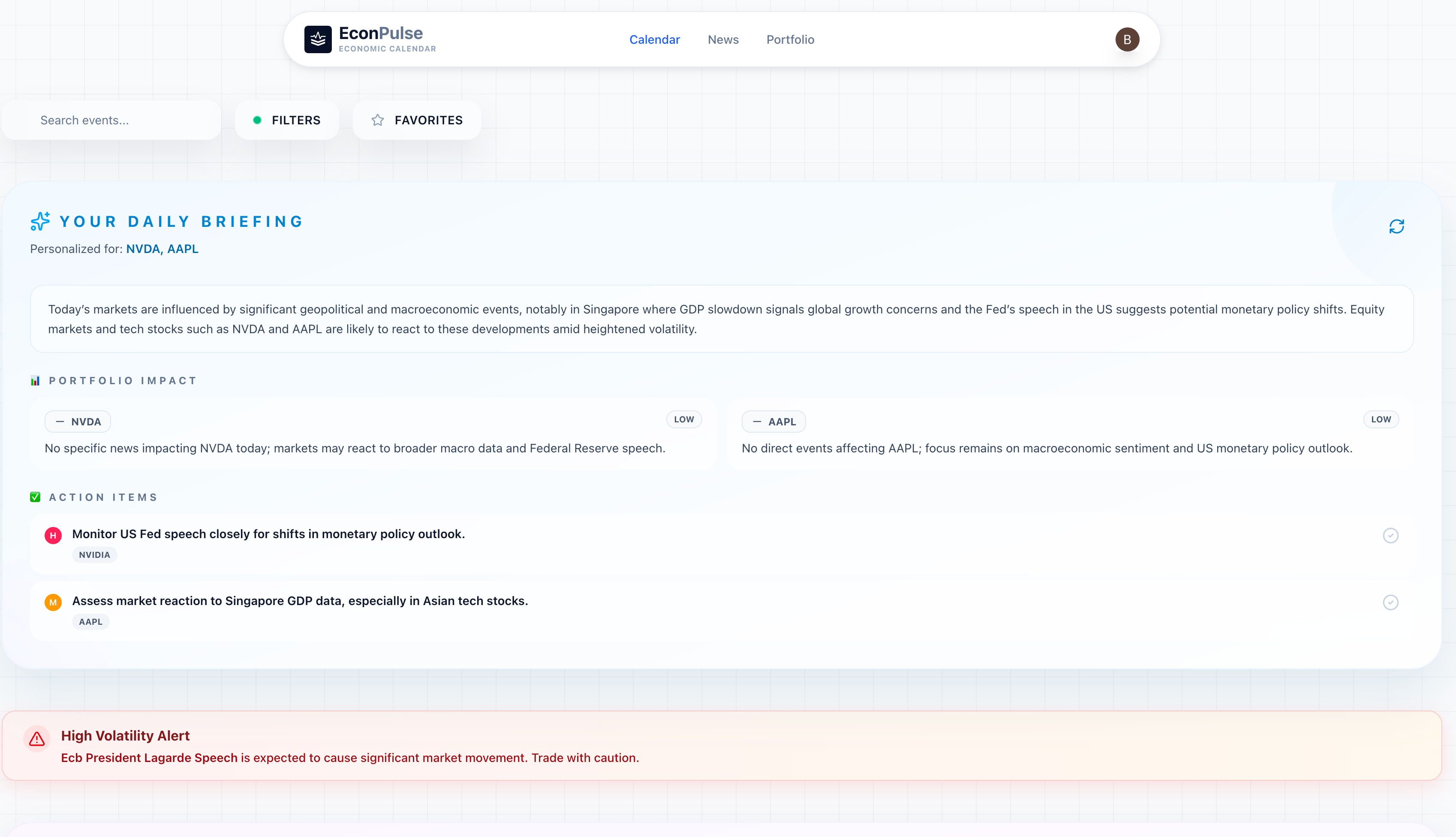
Task: Click the Ecb President Lagarde Speech link
Action: click(149, 758)
